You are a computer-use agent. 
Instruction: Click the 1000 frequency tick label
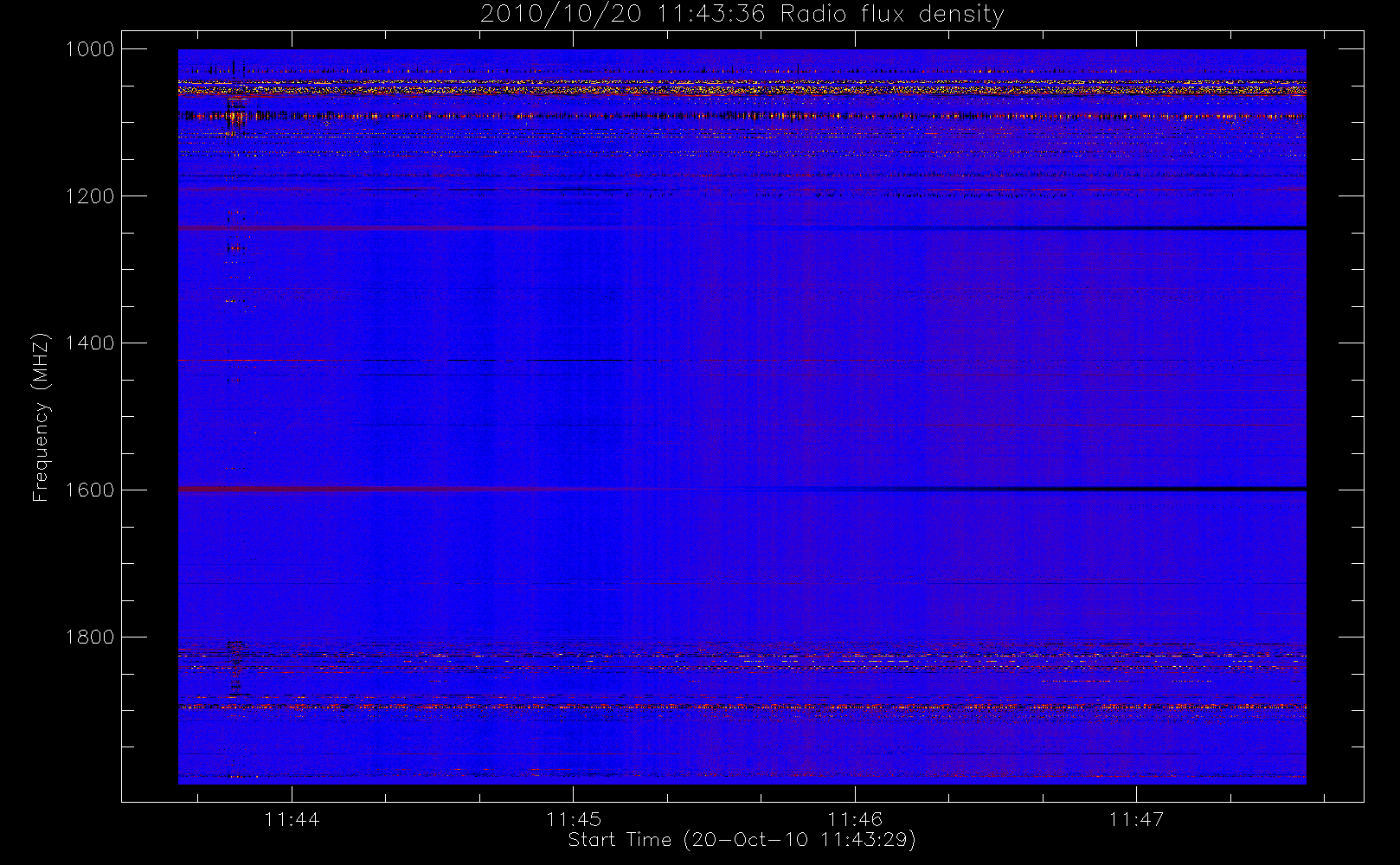point(90,49)
